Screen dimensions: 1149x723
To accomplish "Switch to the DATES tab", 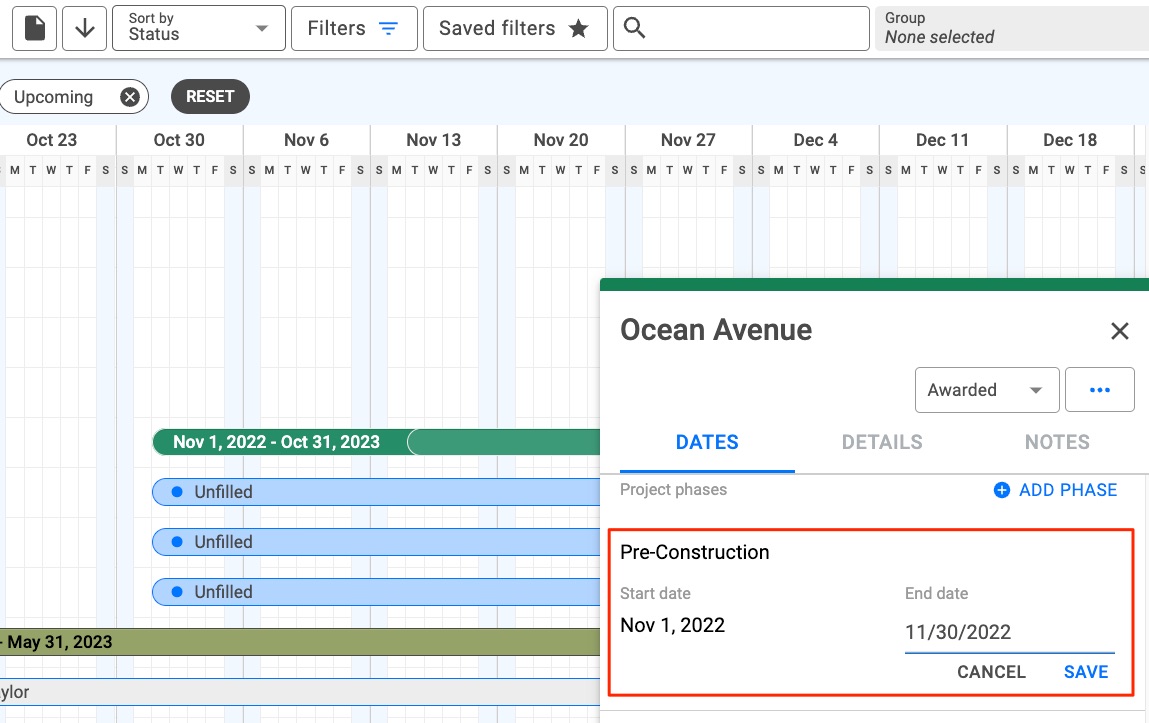I will [x=707, y=442].
